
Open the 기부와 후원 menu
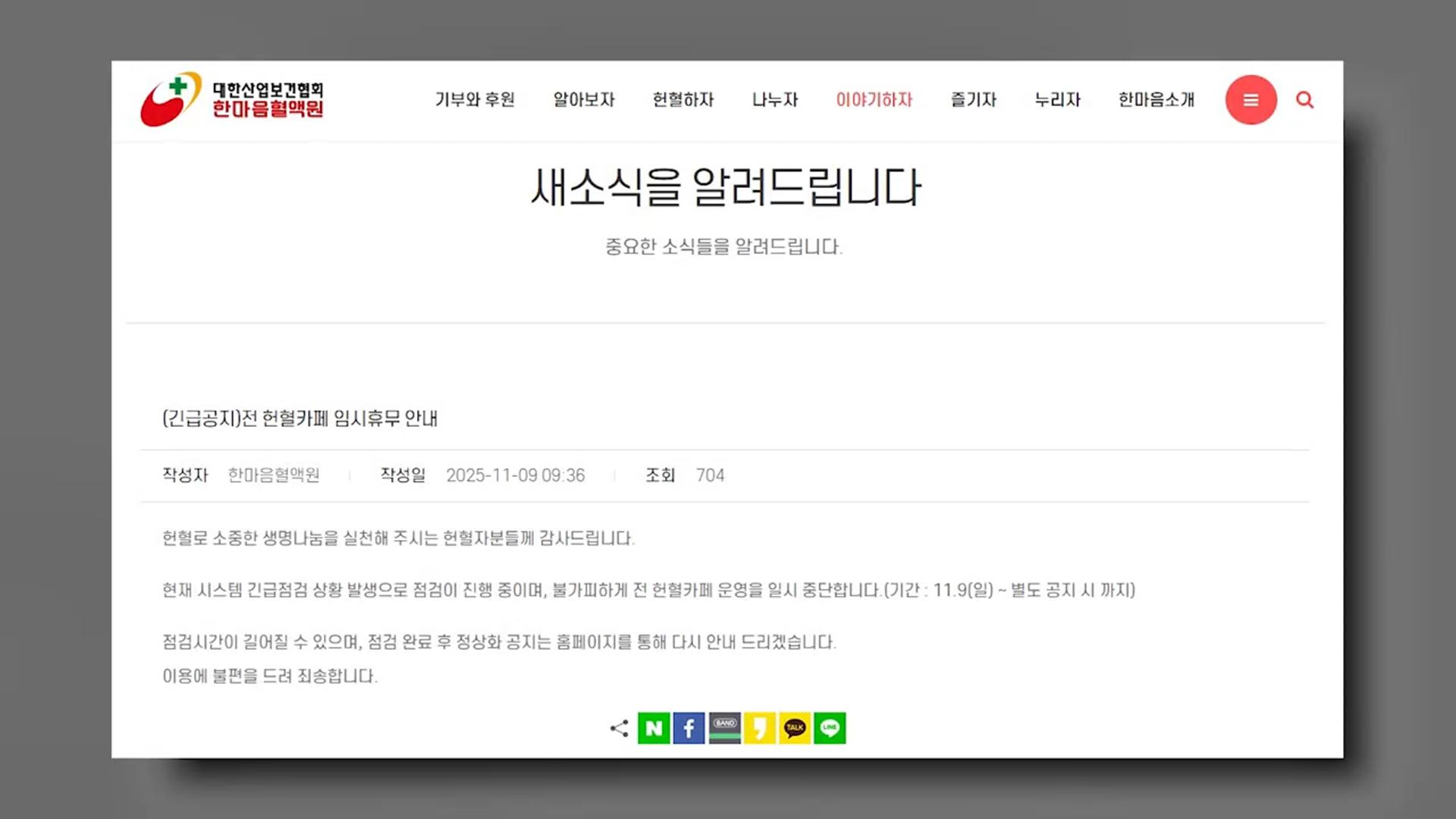coord(475,99)
